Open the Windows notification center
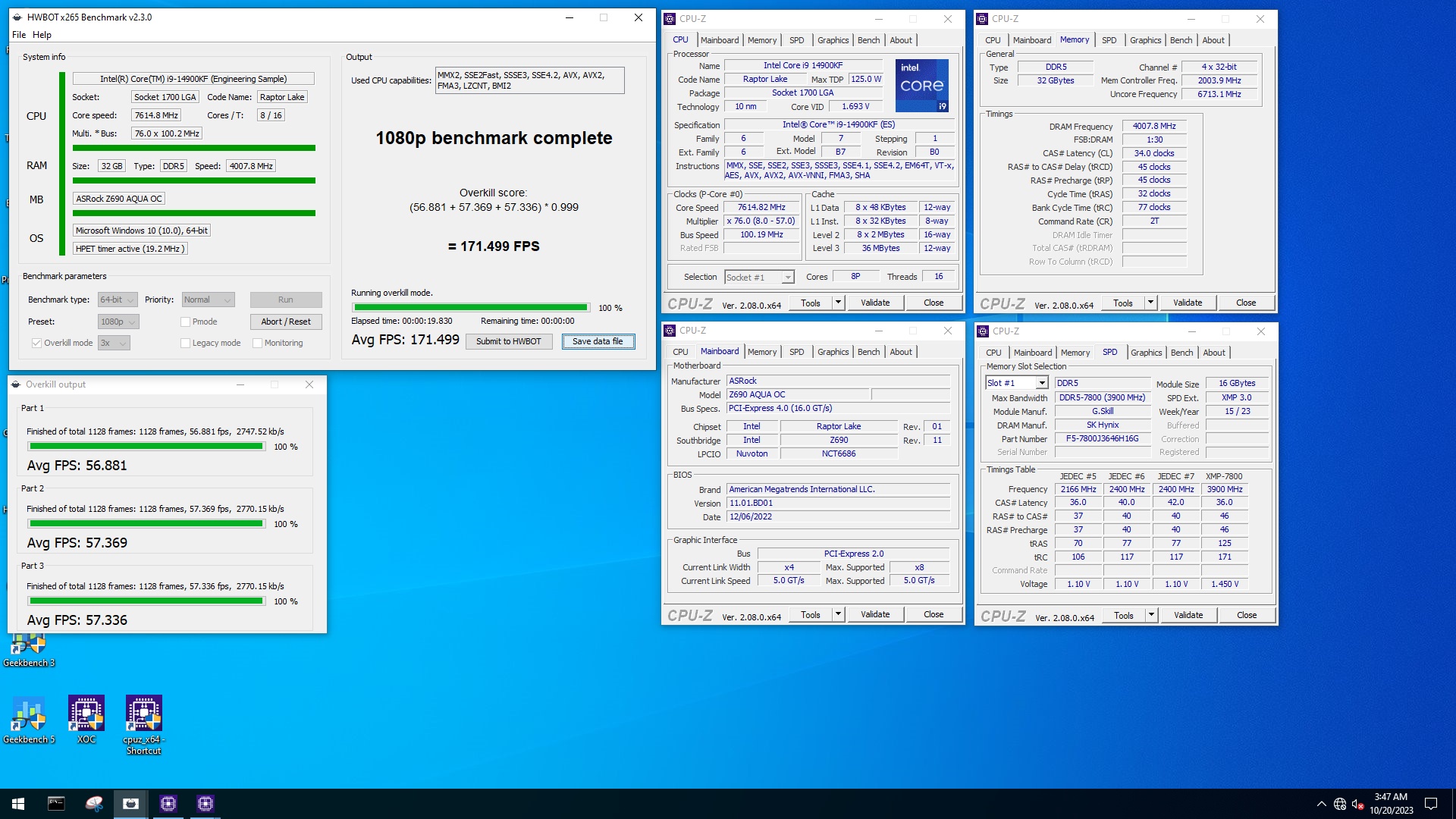Image resolution: width=1456 pixels, height=819 pixels. [x=1431, y=804]
